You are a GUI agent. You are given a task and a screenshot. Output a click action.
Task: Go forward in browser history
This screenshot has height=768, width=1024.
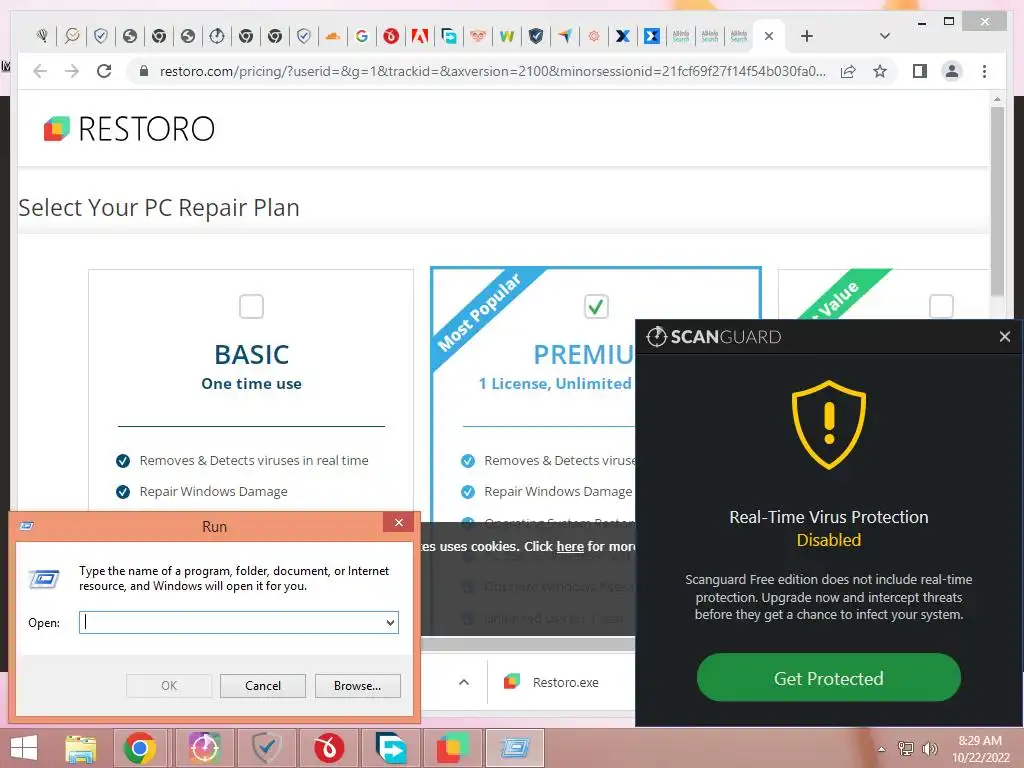coord(72,71)
